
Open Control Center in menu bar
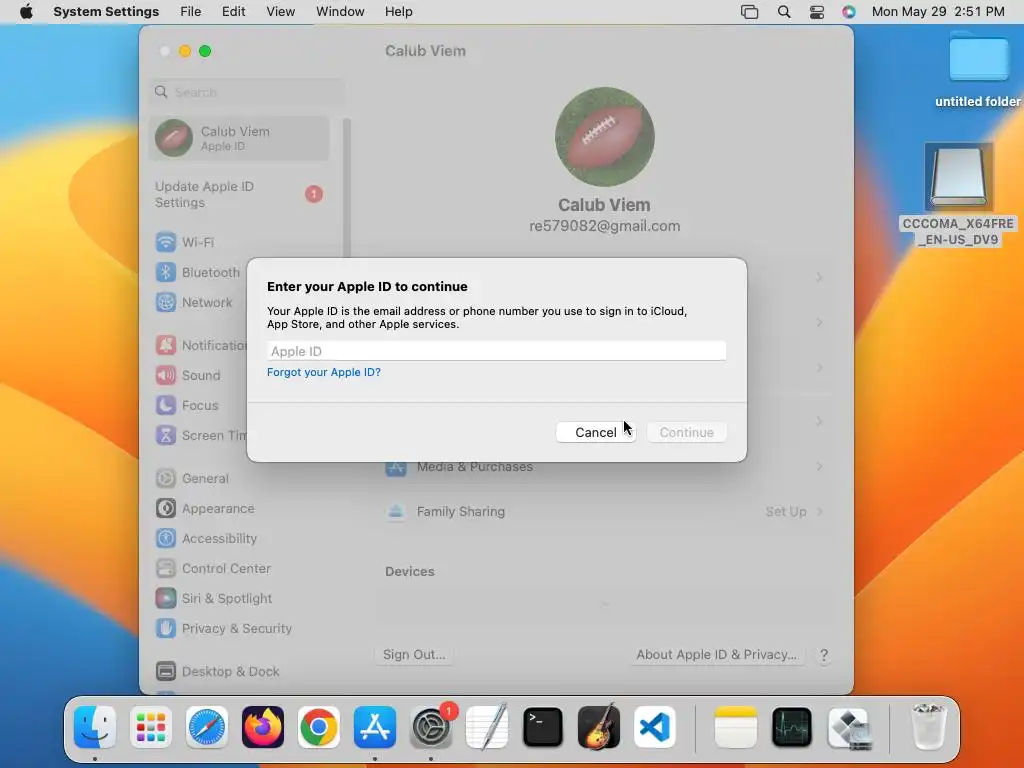pos(816,12)
